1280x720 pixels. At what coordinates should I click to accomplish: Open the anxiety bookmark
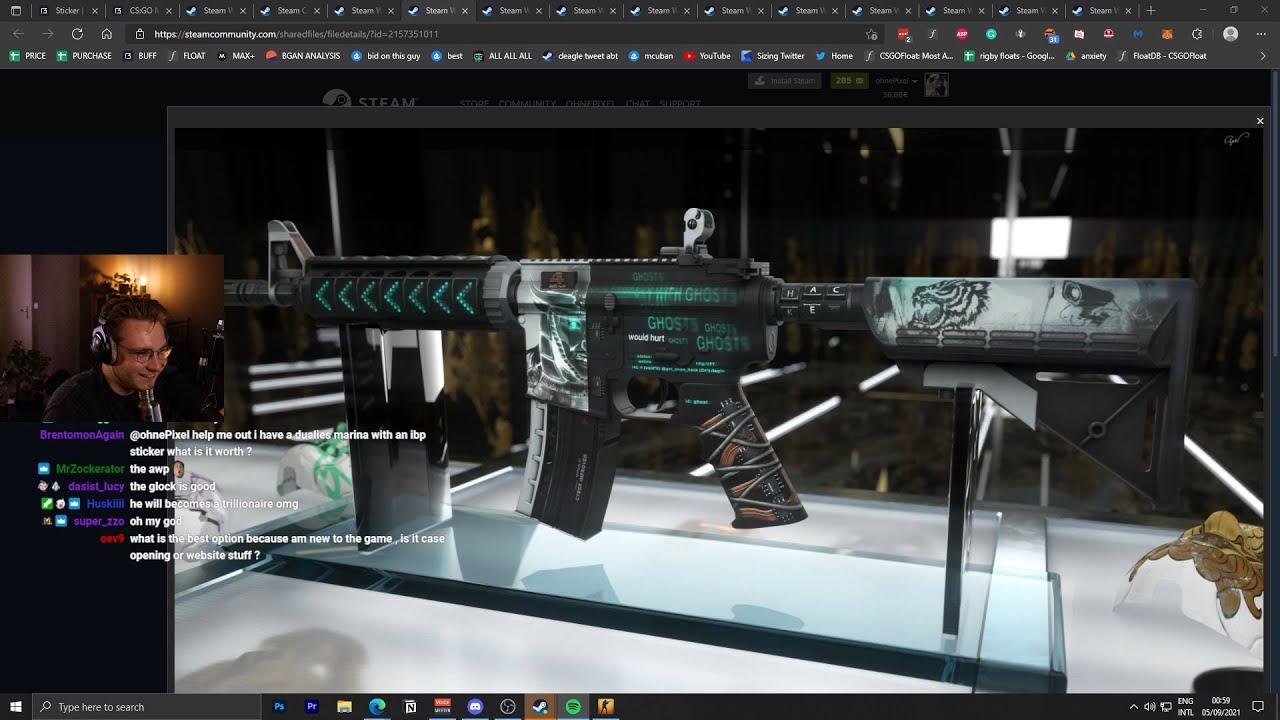pos(1086,56)
